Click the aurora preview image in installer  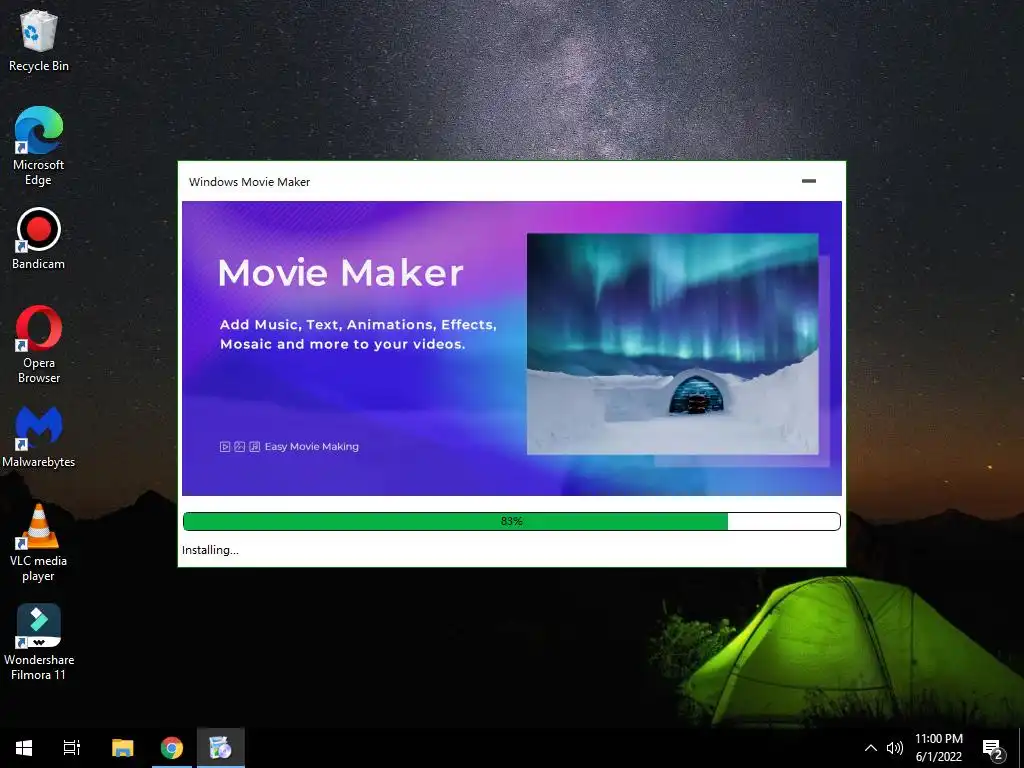[x=673, y=344]
